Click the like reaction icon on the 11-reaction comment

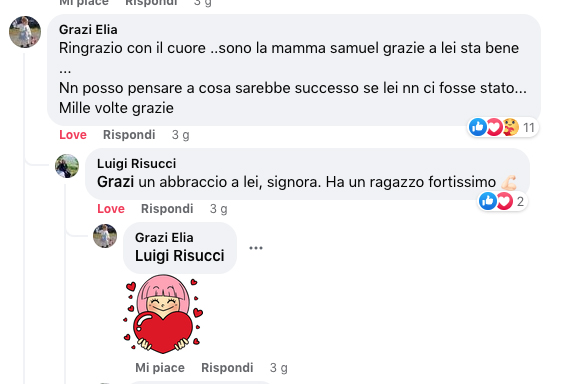478,127
